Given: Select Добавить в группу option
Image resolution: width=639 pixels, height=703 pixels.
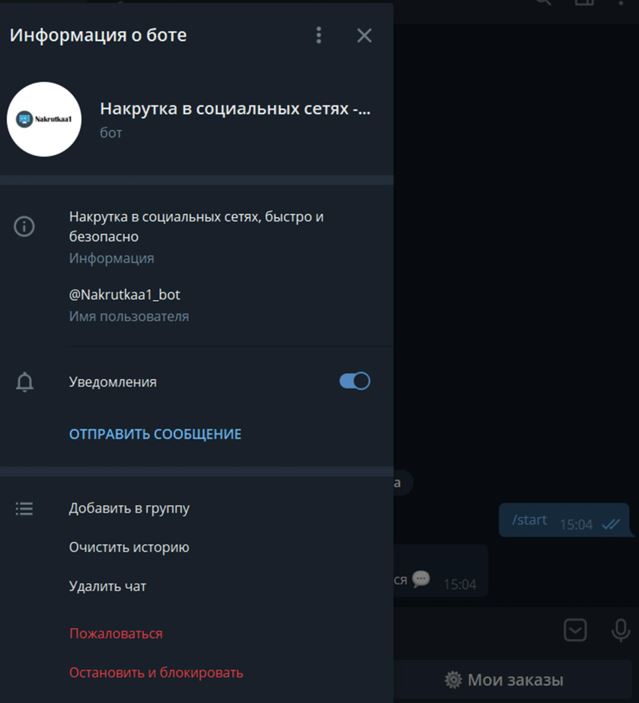Looking at the screenshot, I should (x=129, y=508).
